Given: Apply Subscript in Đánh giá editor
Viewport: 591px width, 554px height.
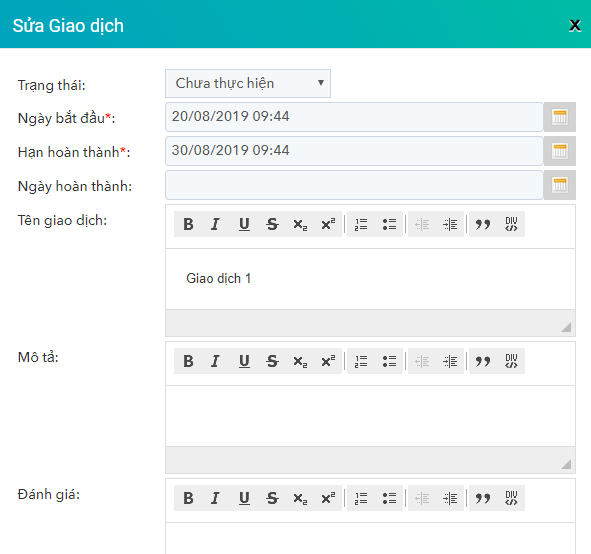Looking at the screenshot, I should coord(300,498).
